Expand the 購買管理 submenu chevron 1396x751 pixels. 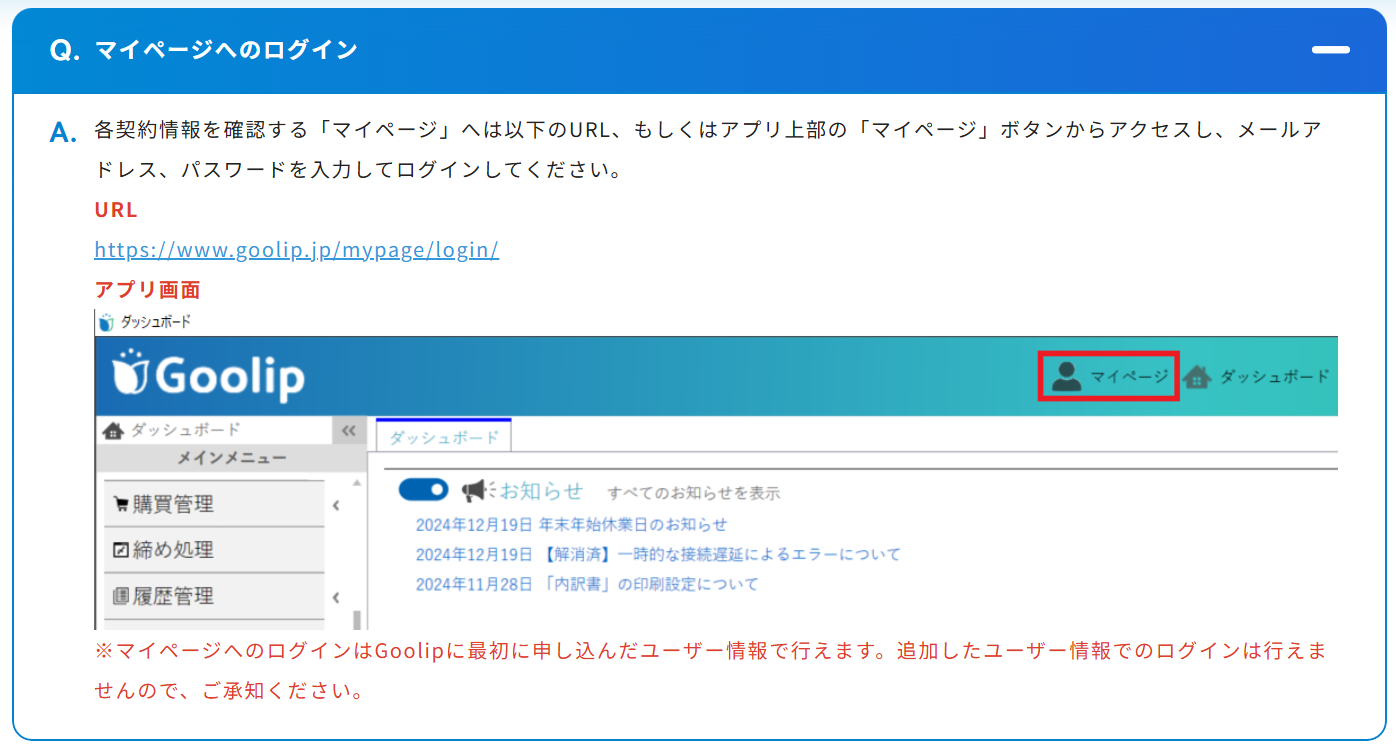pyautogui.click(x=336, y=506)
